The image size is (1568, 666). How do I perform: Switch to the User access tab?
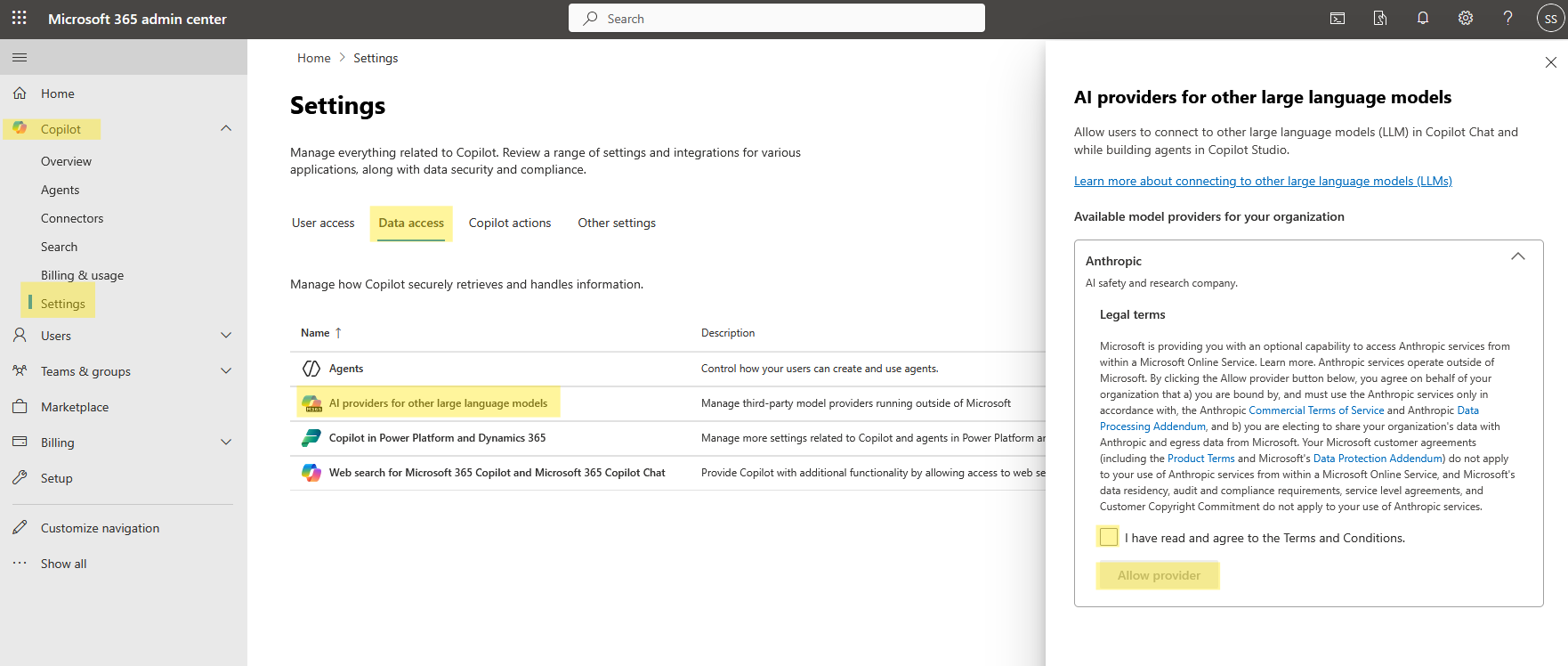(323, 223)
